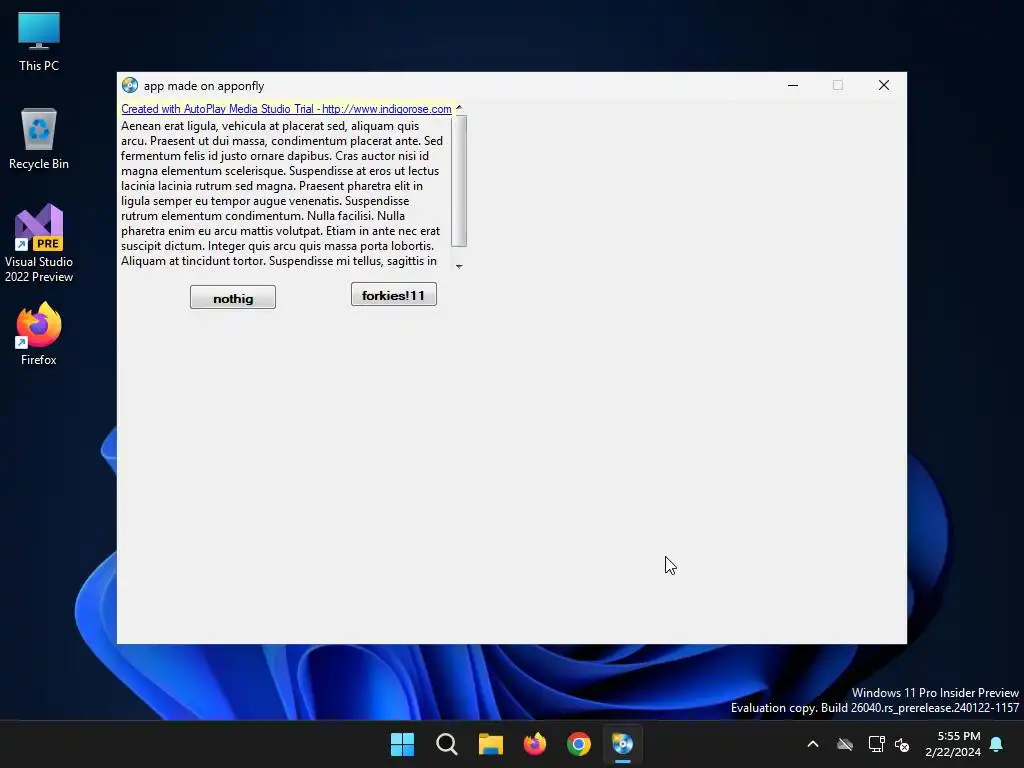This screenshot has height=768, width=1024.
Task: Click the running AutoPlay app taskbar icon
Action: click(x=623, y=744)
